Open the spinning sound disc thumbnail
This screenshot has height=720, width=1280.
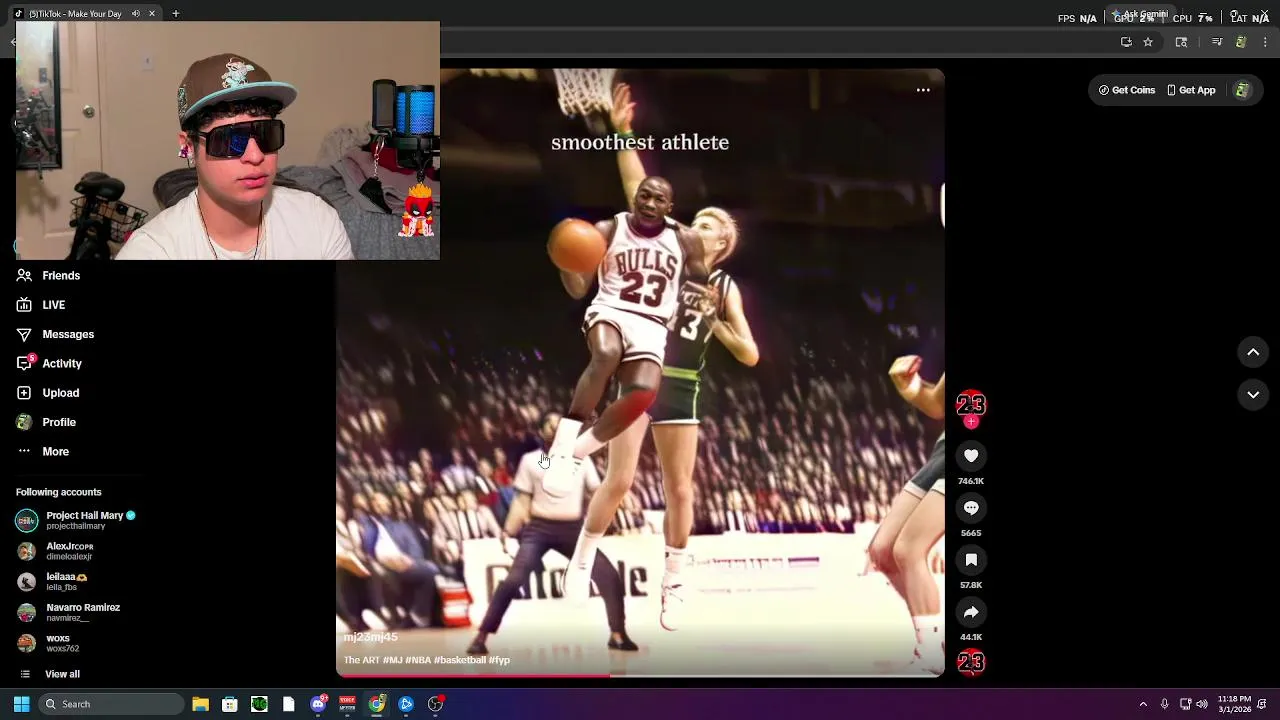pos(971,662)
